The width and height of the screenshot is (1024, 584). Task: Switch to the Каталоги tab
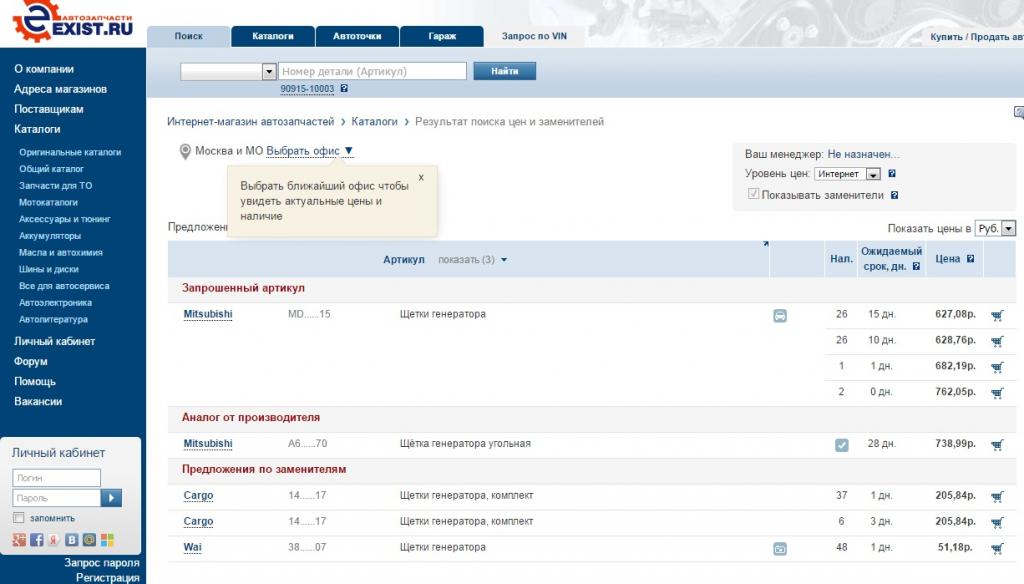(272, 36)
